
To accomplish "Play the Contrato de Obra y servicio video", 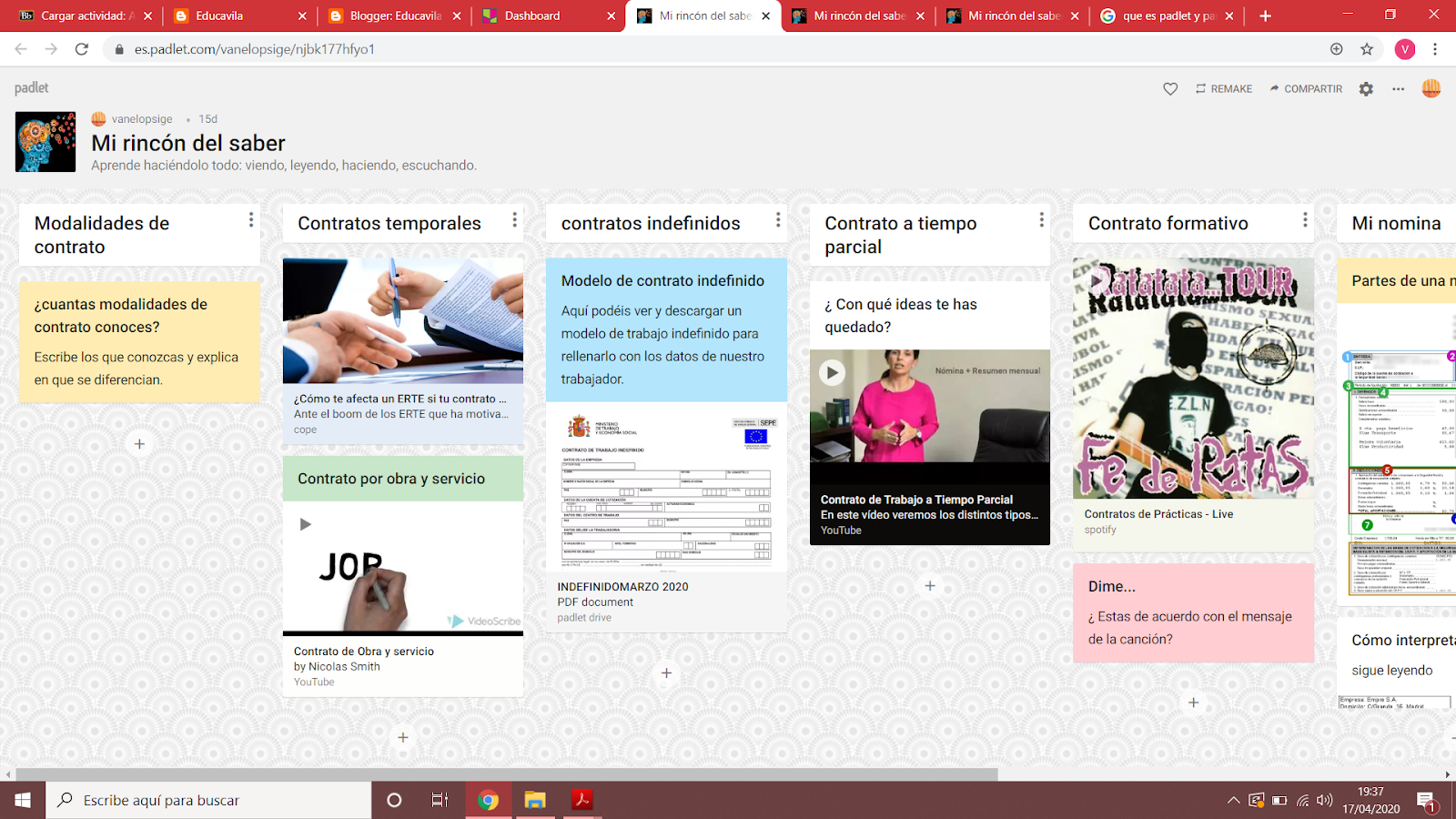I will tap(307, 523).
